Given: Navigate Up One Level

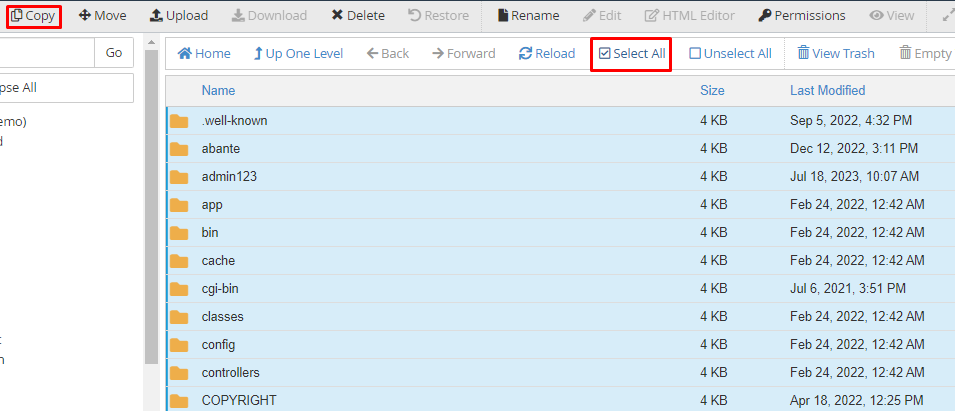Looking at the screenshot, I should click(298, 53).
